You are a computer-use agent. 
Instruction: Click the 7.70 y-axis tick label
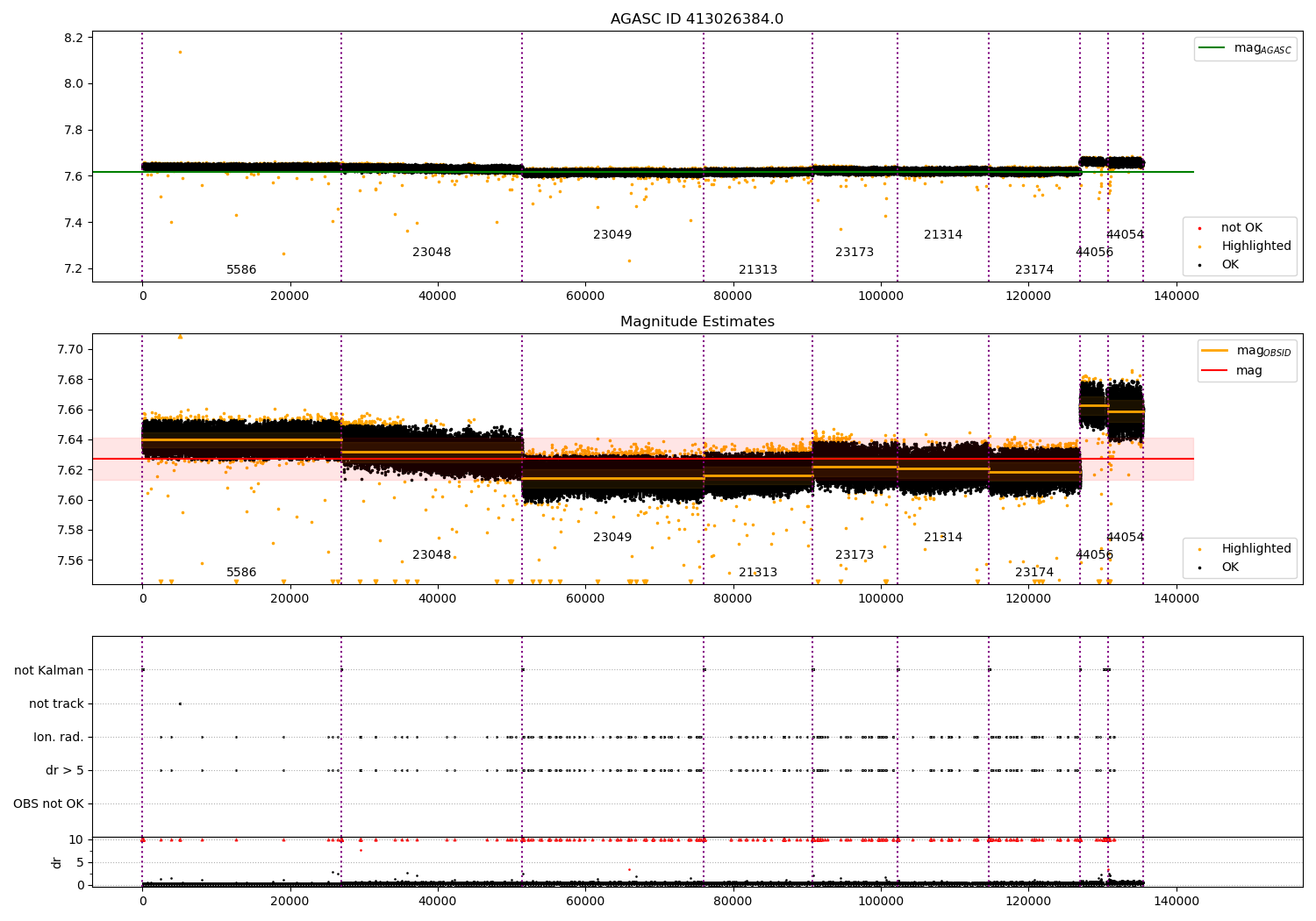[70, 349]
